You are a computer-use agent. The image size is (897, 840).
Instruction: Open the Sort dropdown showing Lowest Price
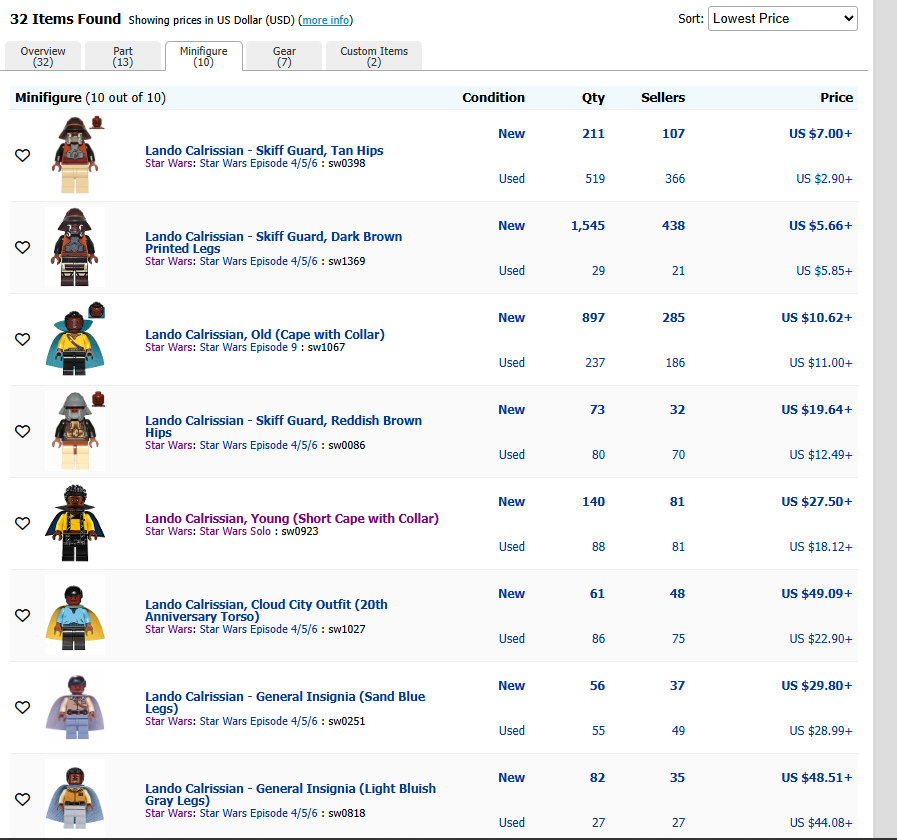point(783,19)
